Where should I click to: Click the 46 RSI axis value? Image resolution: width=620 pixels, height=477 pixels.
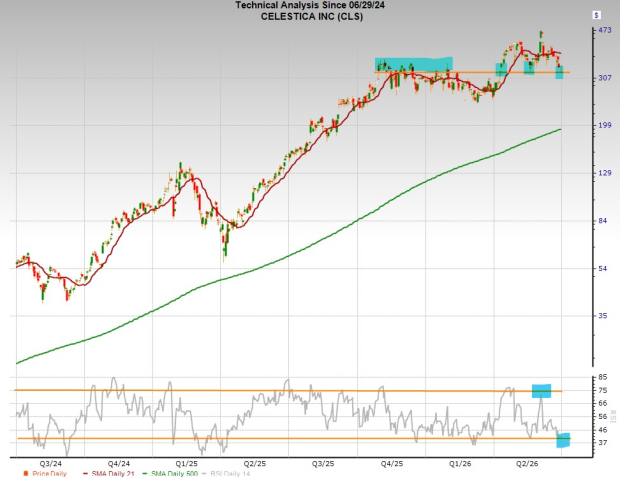tap(603, 430)
